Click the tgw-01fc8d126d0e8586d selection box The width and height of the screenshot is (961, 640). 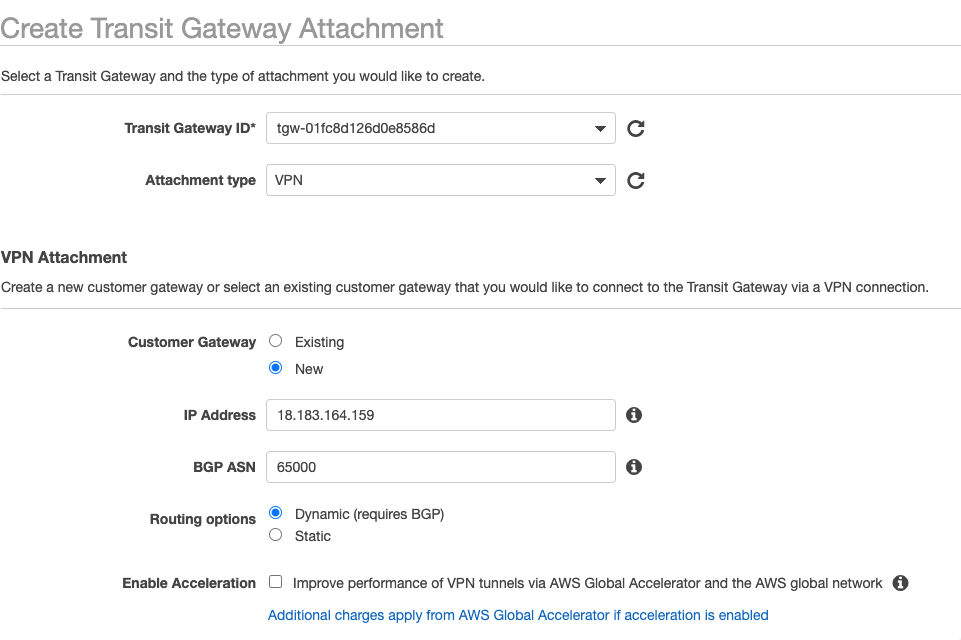(x=441, y=128)
